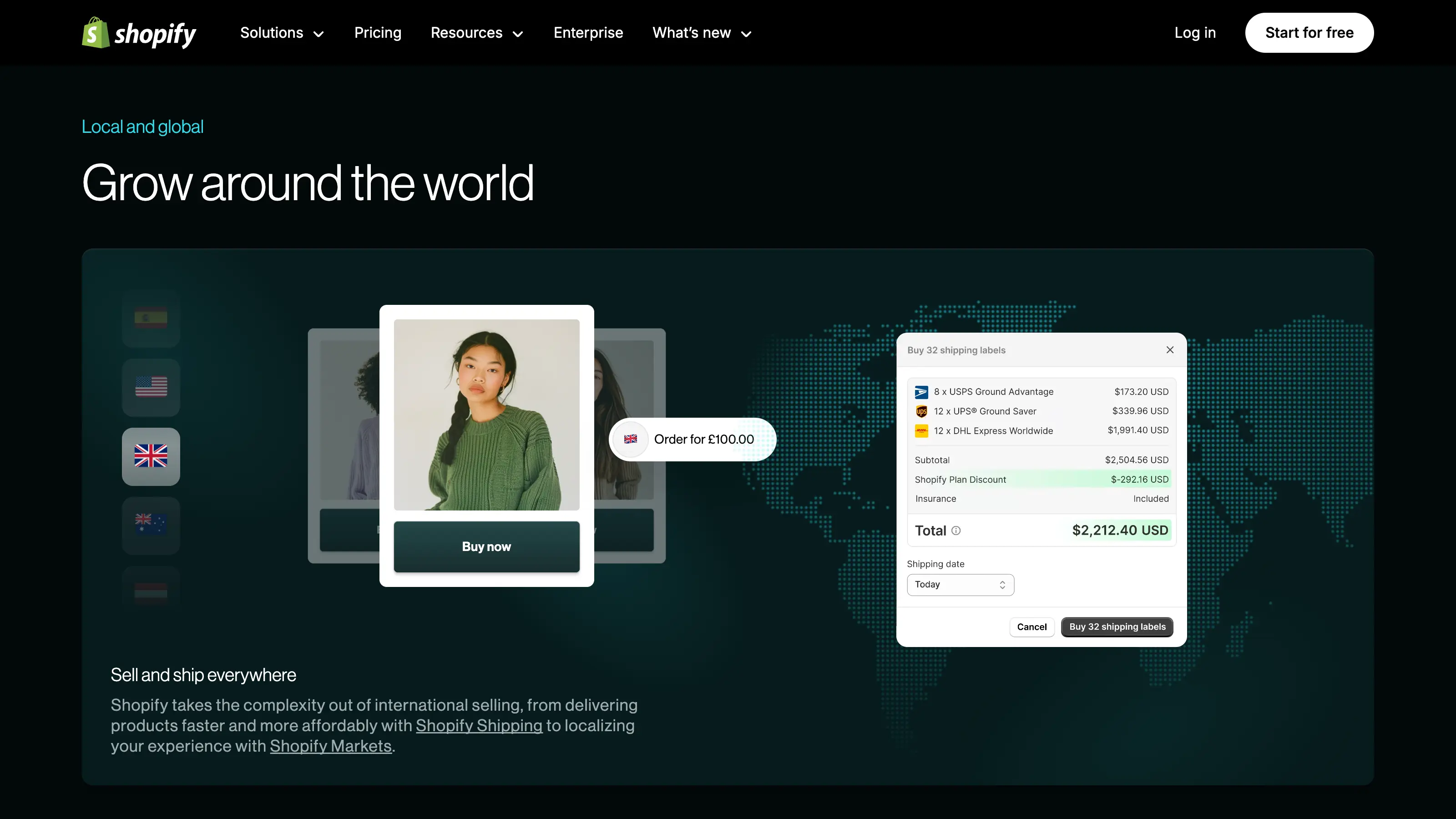
Task: Click the Buy now button
Action: tap(487, 546)
